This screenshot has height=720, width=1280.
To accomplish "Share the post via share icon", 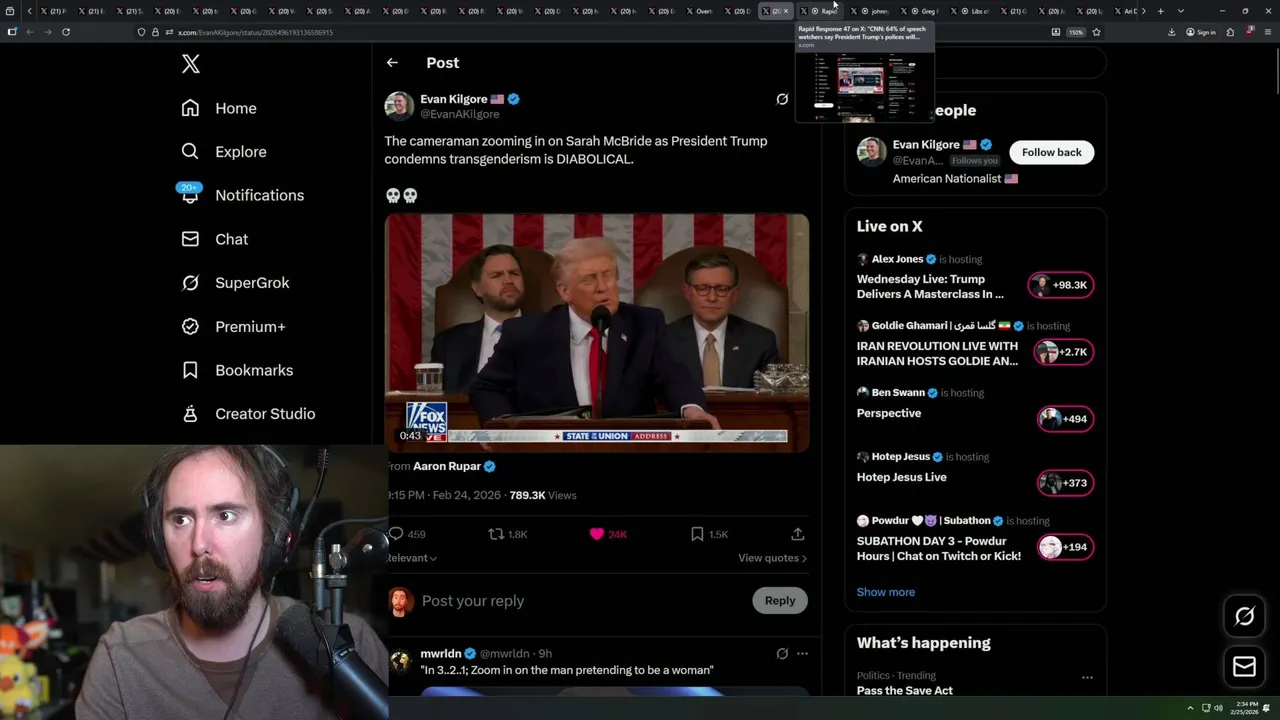I will (x=797, y=534).
